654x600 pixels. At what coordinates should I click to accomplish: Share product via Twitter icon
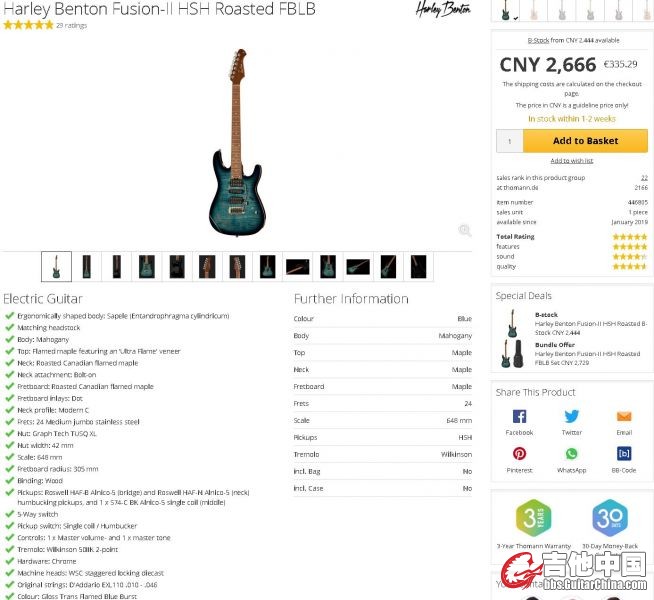coord(571,416)
